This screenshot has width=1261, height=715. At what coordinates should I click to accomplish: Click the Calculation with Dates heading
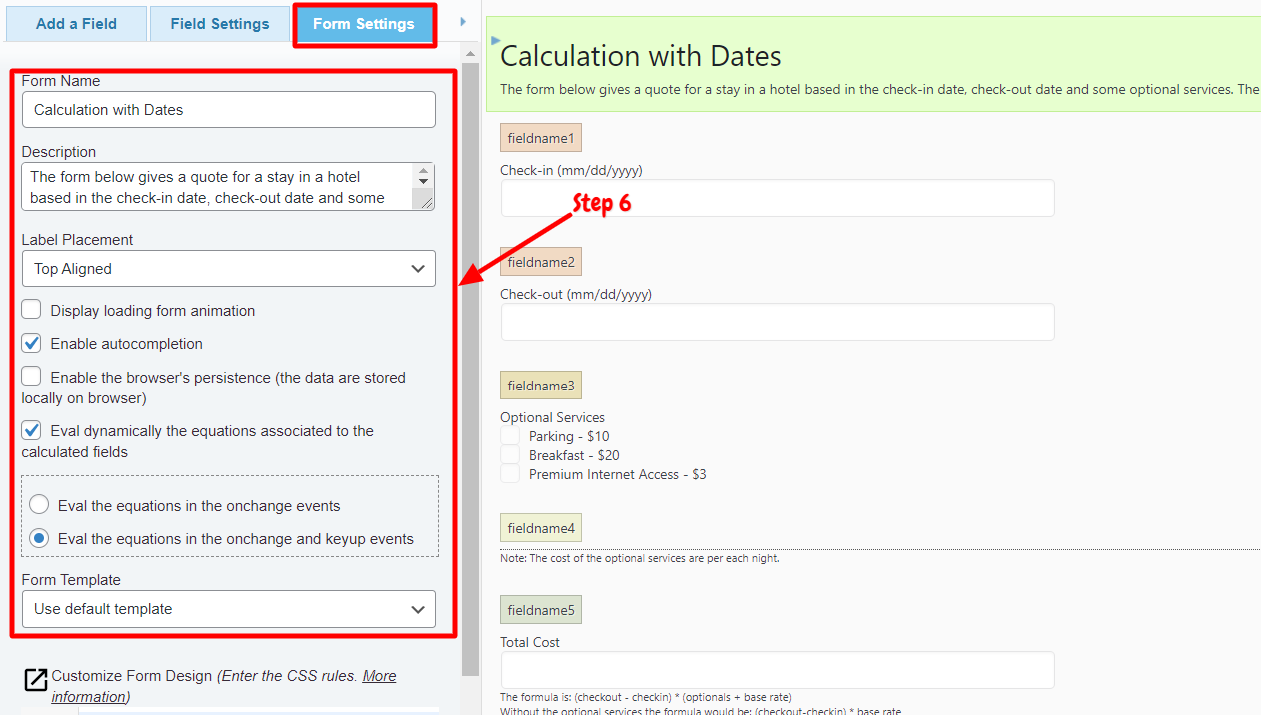641,56
